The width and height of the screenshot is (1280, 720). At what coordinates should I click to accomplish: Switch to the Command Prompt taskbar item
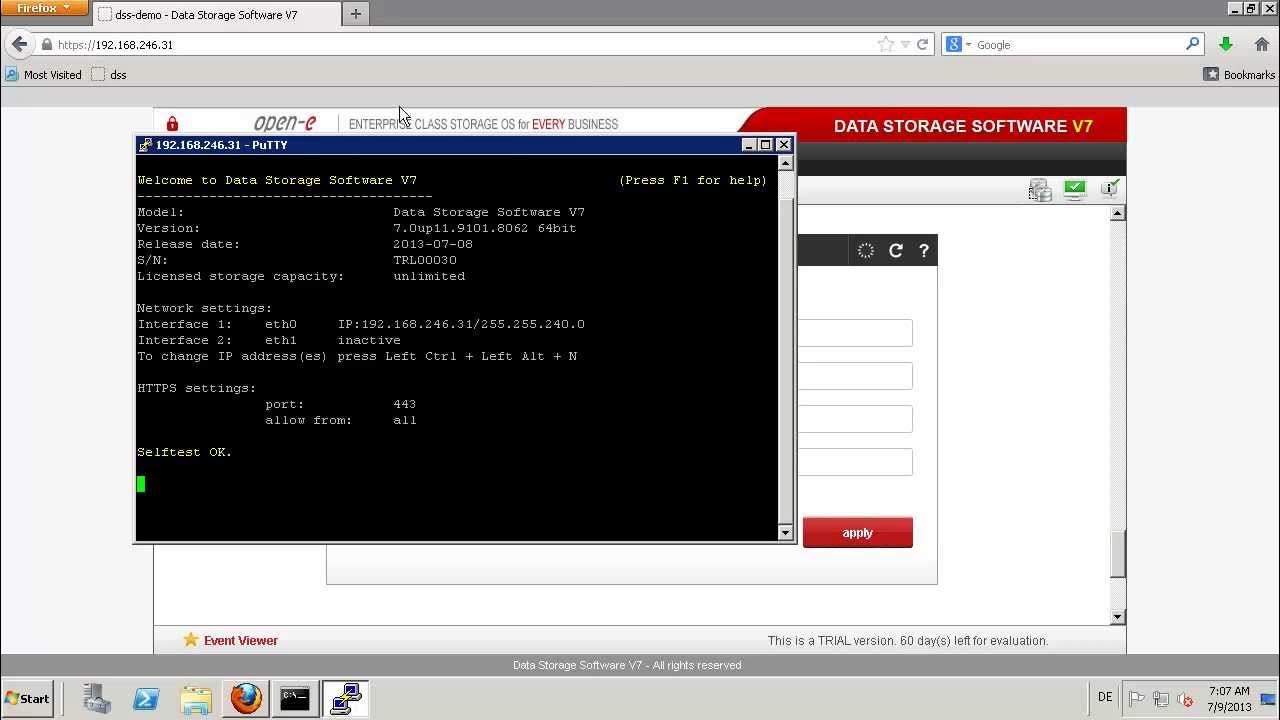point(295,699)
